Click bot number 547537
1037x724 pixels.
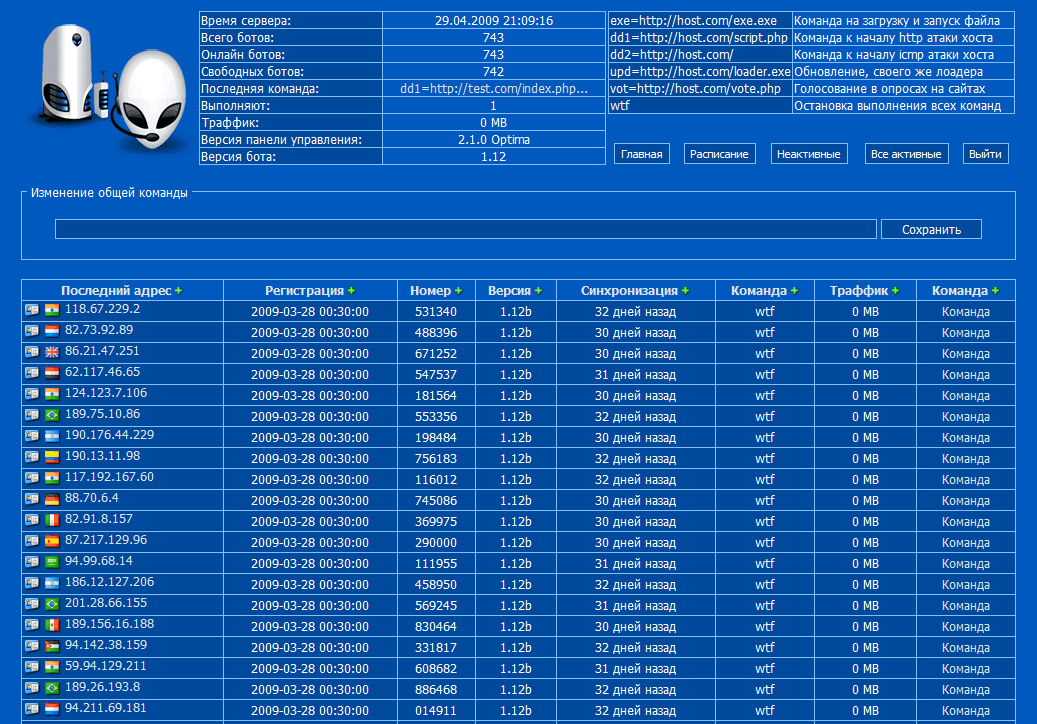pyautogui.click(x=436, y=375)
